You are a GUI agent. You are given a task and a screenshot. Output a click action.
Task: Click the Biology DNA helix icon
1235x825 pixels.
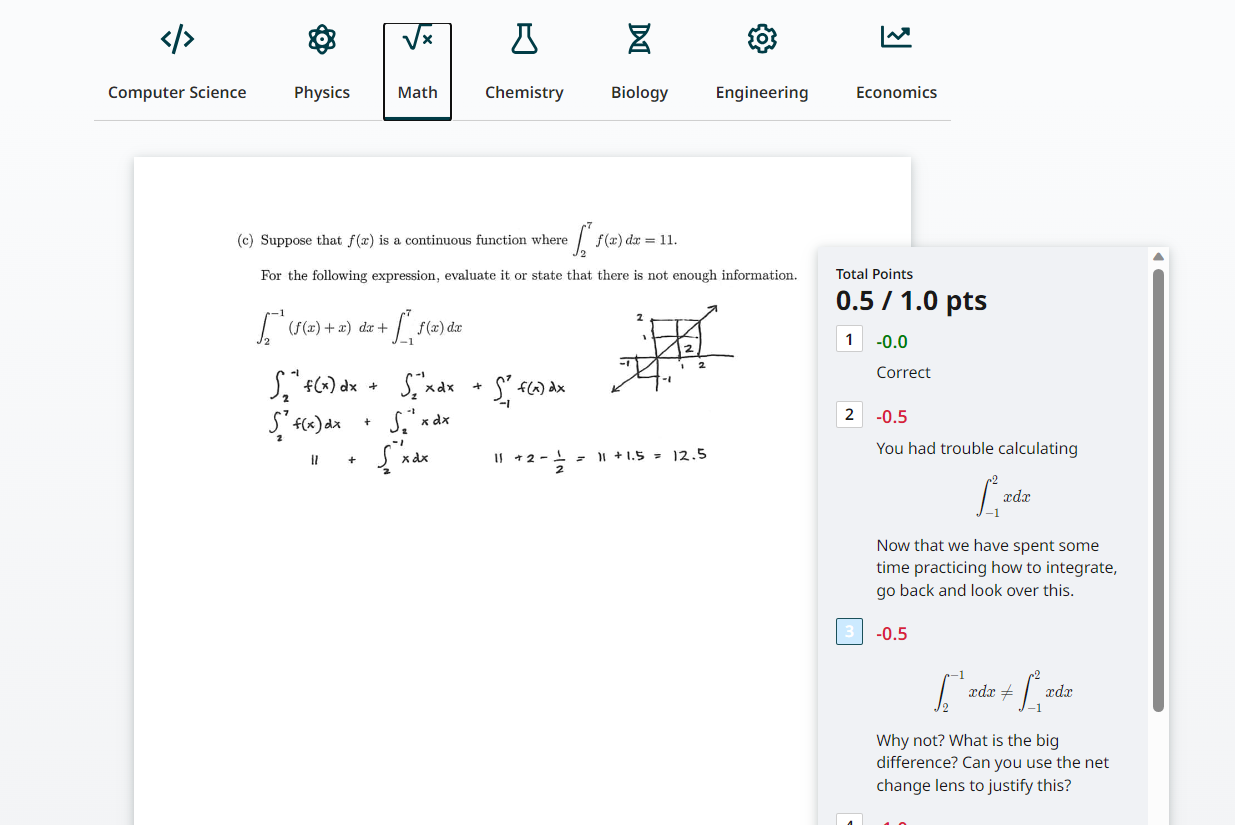click(x=639, y=39)
